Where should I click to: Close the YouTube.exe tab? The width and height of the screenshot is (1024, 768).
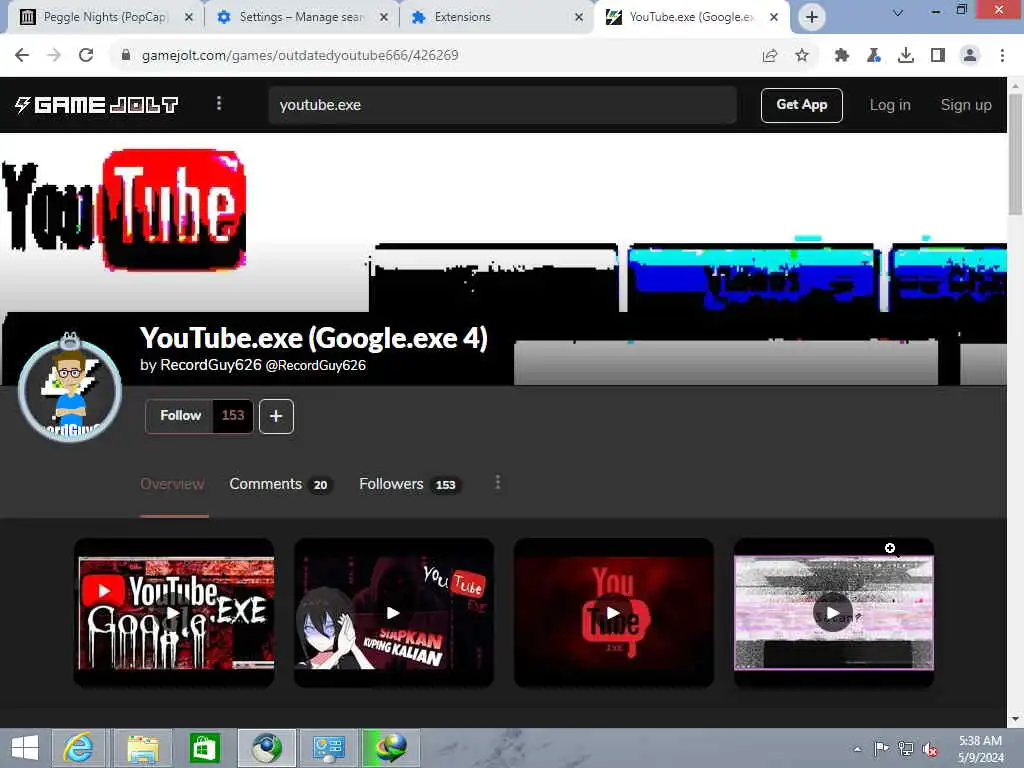(774, 18)
